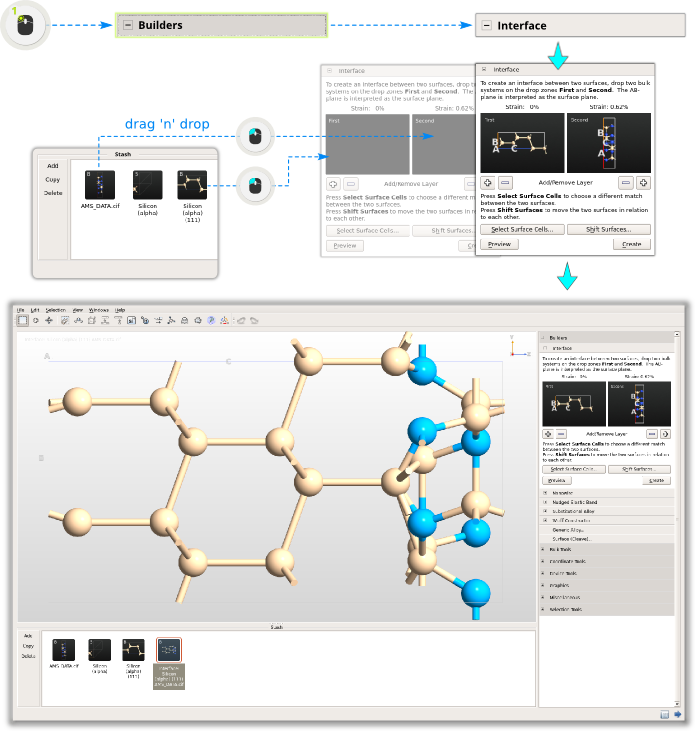Click add-layer icon under Second in main window
The height and width of the screenshot is (731, 695).
pyautogui.click(x=665, y=434)
